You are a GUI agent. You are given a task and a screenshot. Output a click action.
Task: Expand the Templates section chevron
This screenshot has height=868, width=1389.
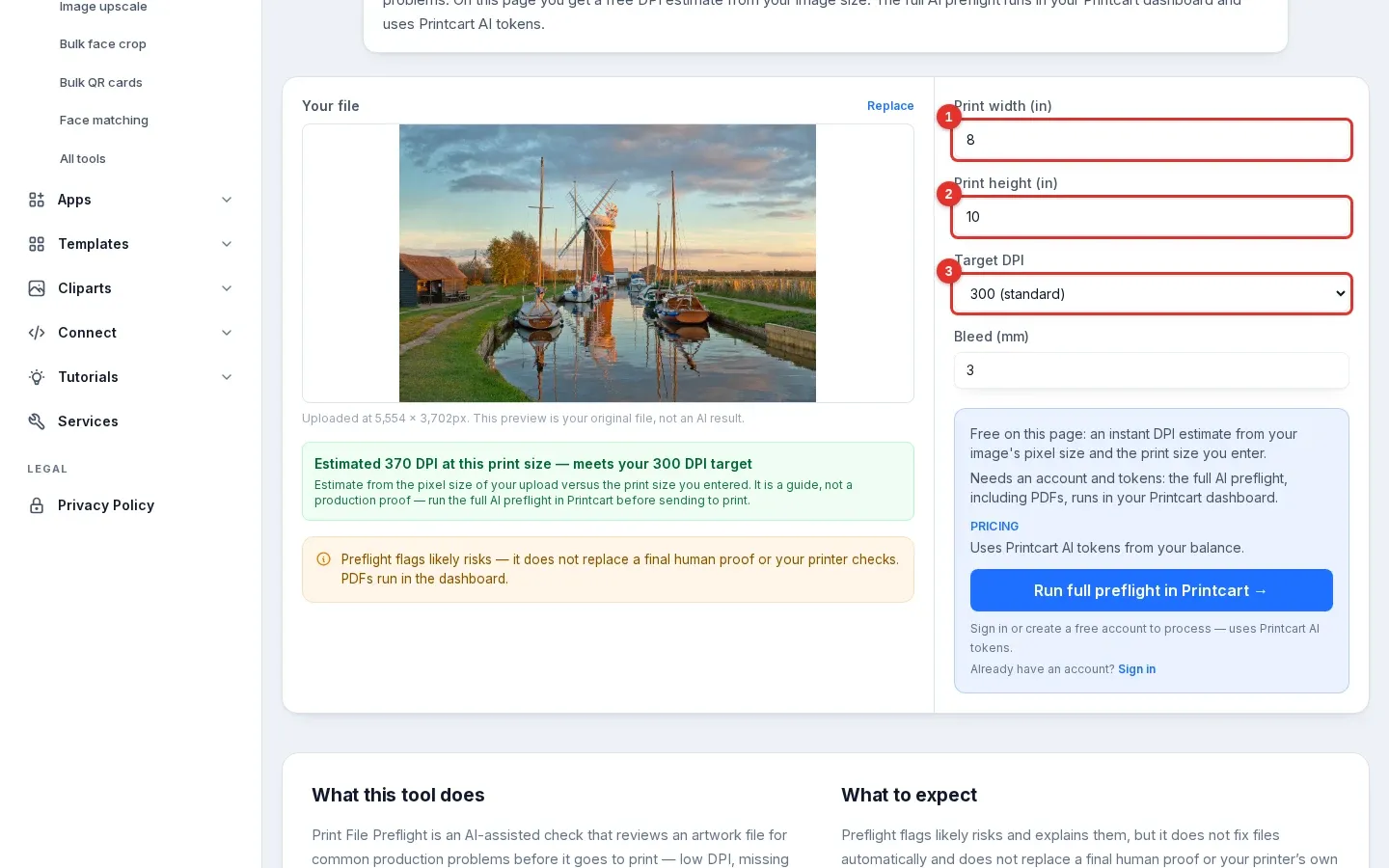coord(227,244)
